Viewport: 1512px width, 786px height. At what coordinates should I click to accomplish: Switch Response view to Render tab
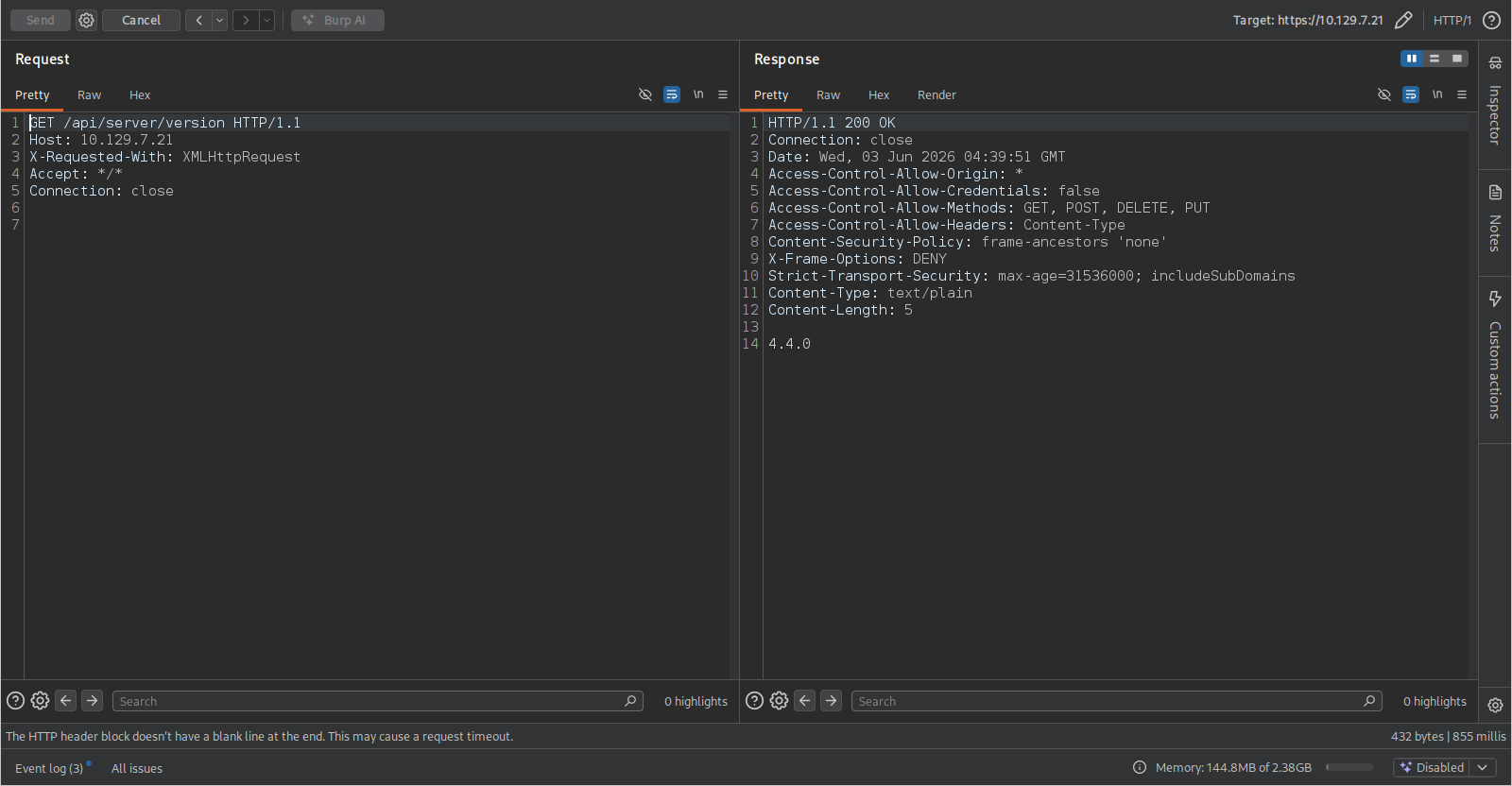[936, 94]
